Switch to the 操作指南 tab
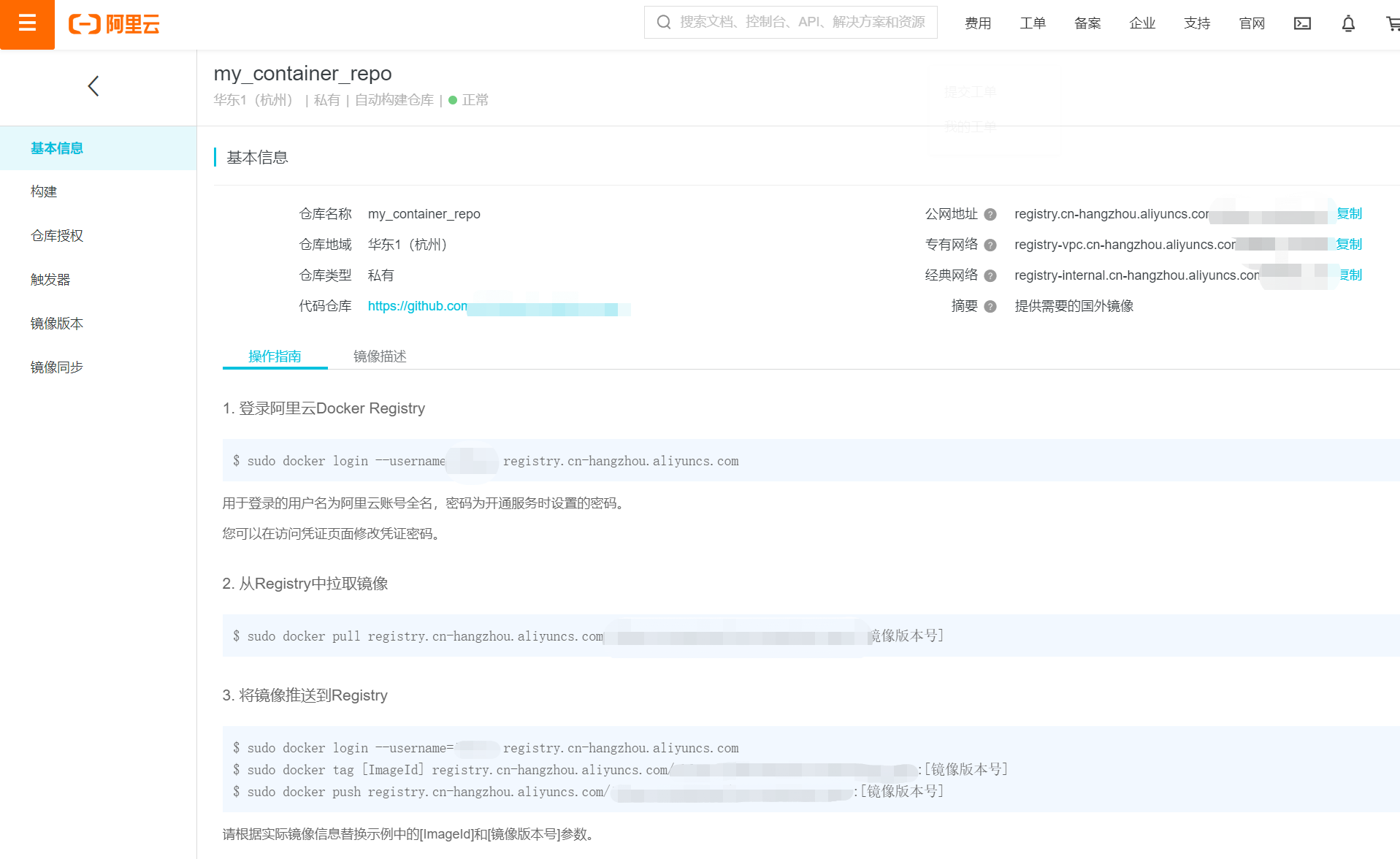This screenshot has width=1400, height=859. point(275,356)
